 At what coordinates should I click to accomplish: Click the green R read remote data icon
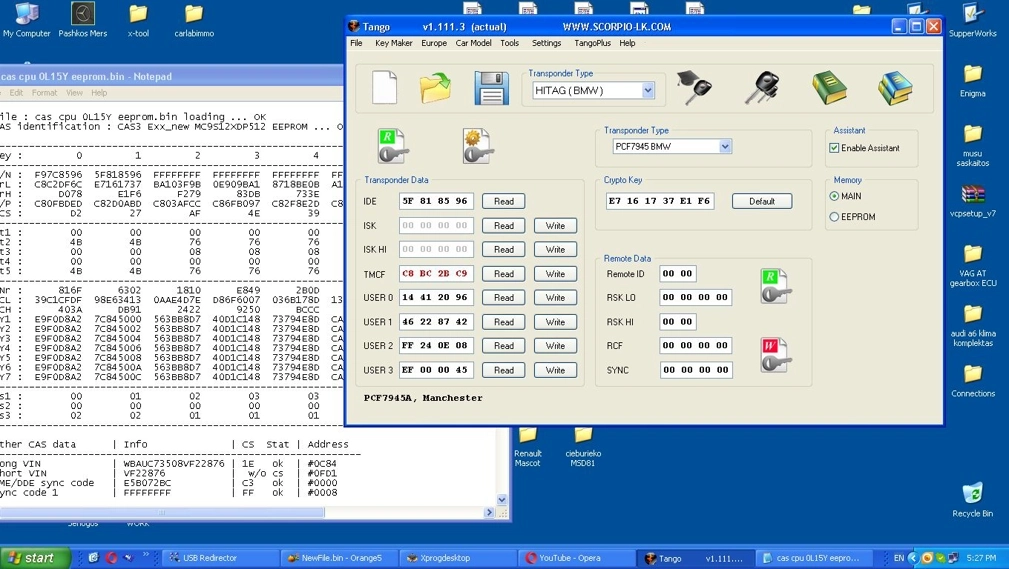click(x=775, y=286)
